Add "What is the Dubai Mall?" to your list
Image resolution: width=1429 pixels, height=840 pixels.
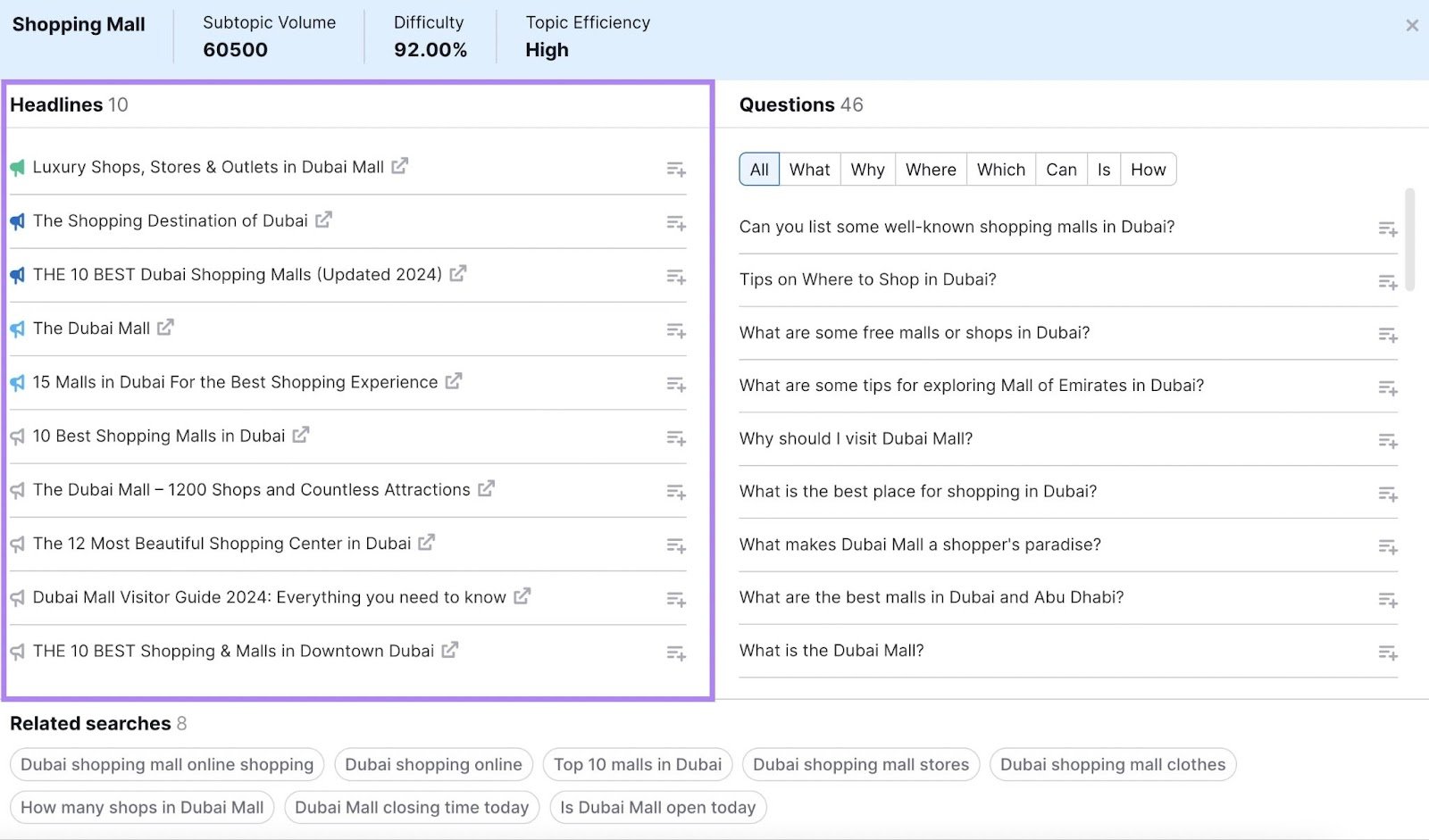tap(1386, 653)
